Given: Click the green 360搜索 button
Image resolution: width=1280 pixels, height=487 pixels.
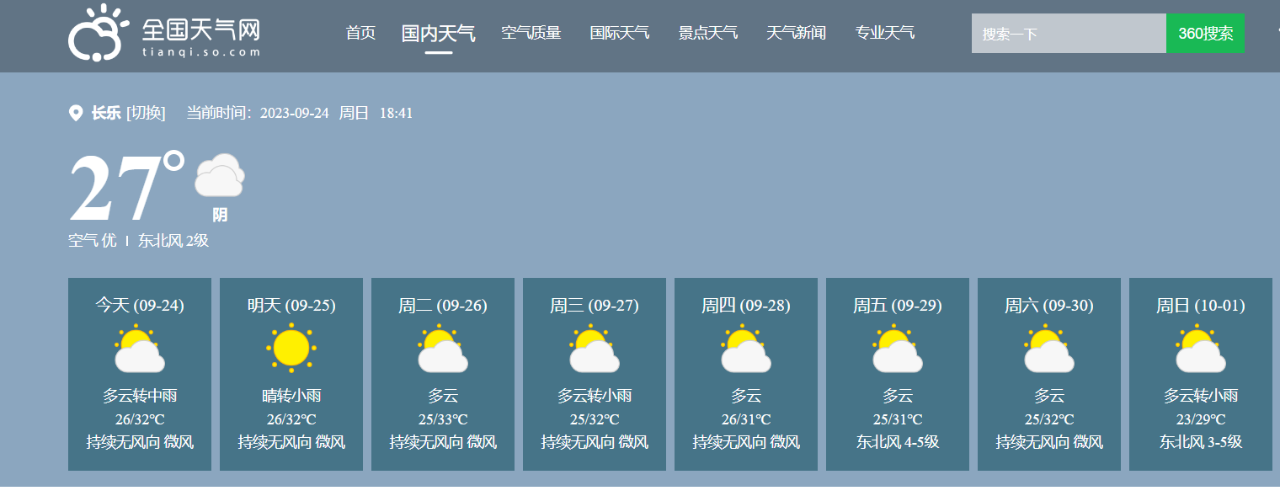Looking at the screenshot, I should click(1206, 33).
